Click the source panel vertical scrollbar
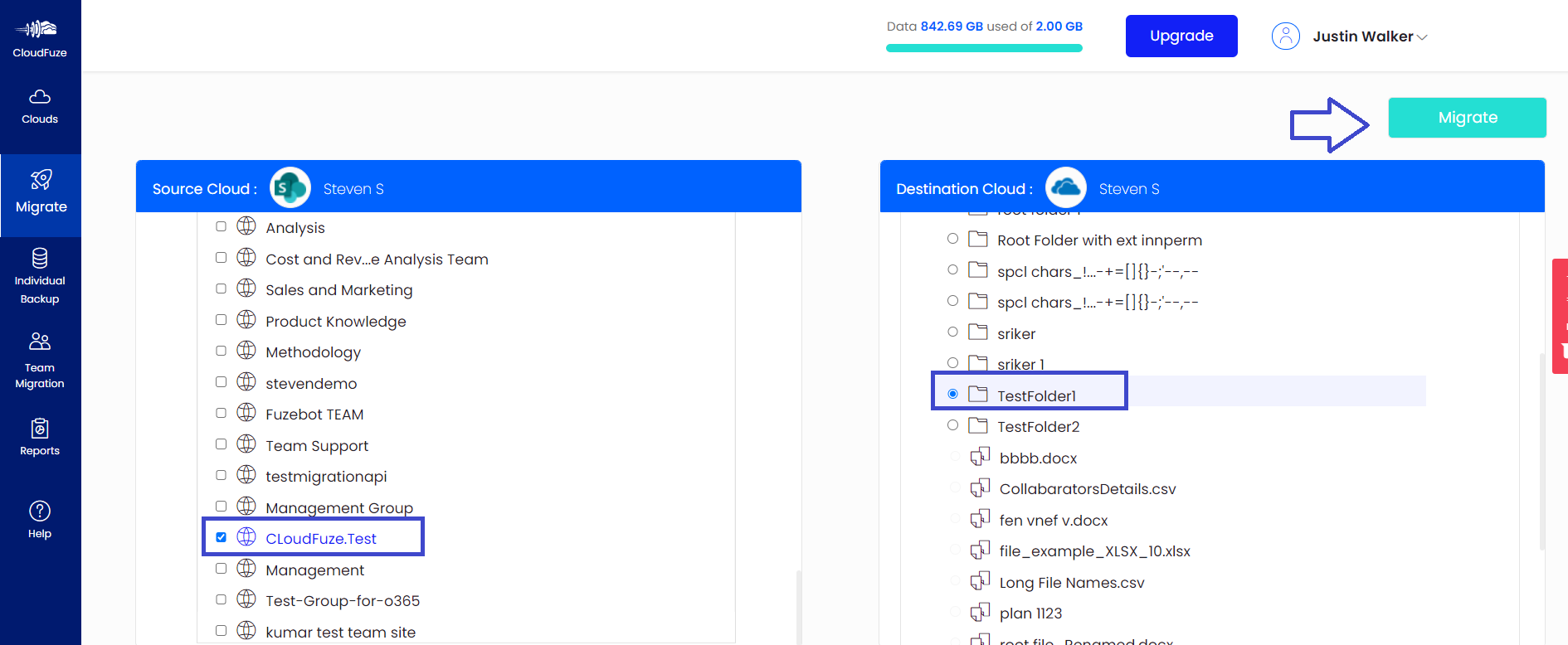1568x645 pixels. tap(799, 607)
